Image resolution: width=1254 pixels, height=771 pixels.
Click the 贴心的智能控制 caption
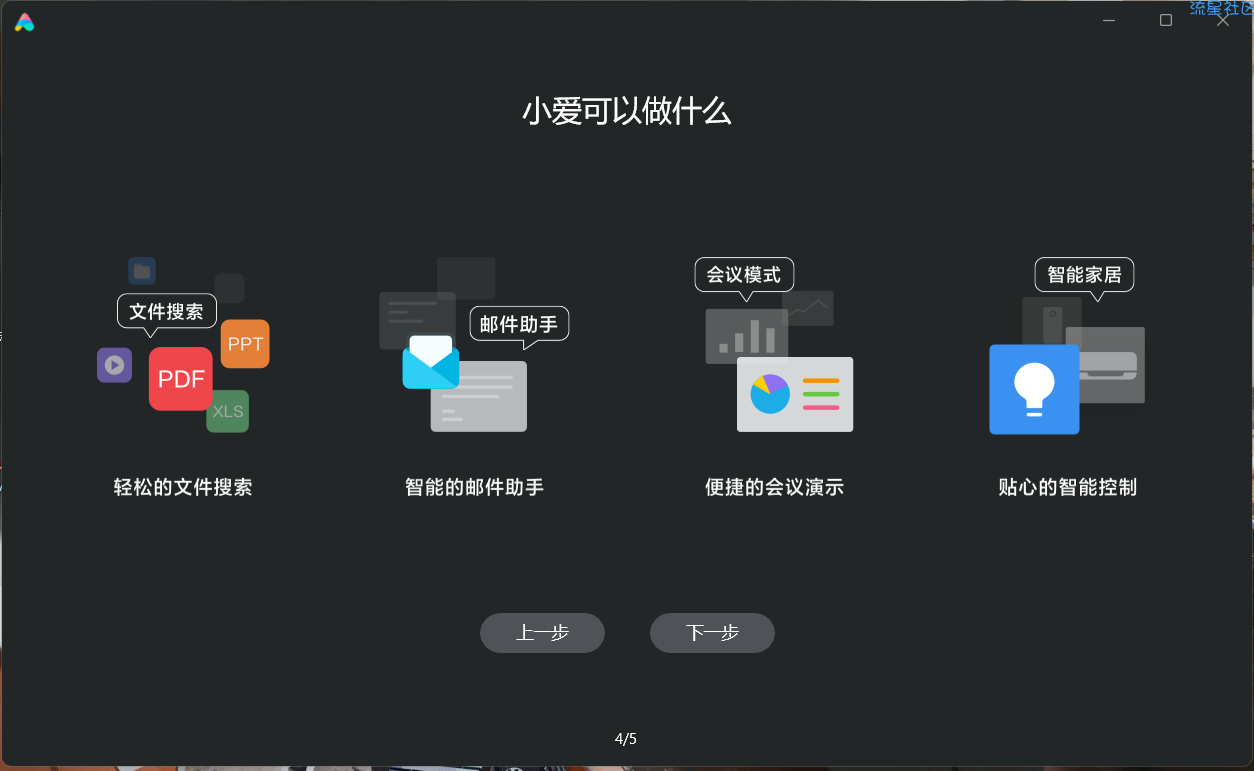[1068, 488]
